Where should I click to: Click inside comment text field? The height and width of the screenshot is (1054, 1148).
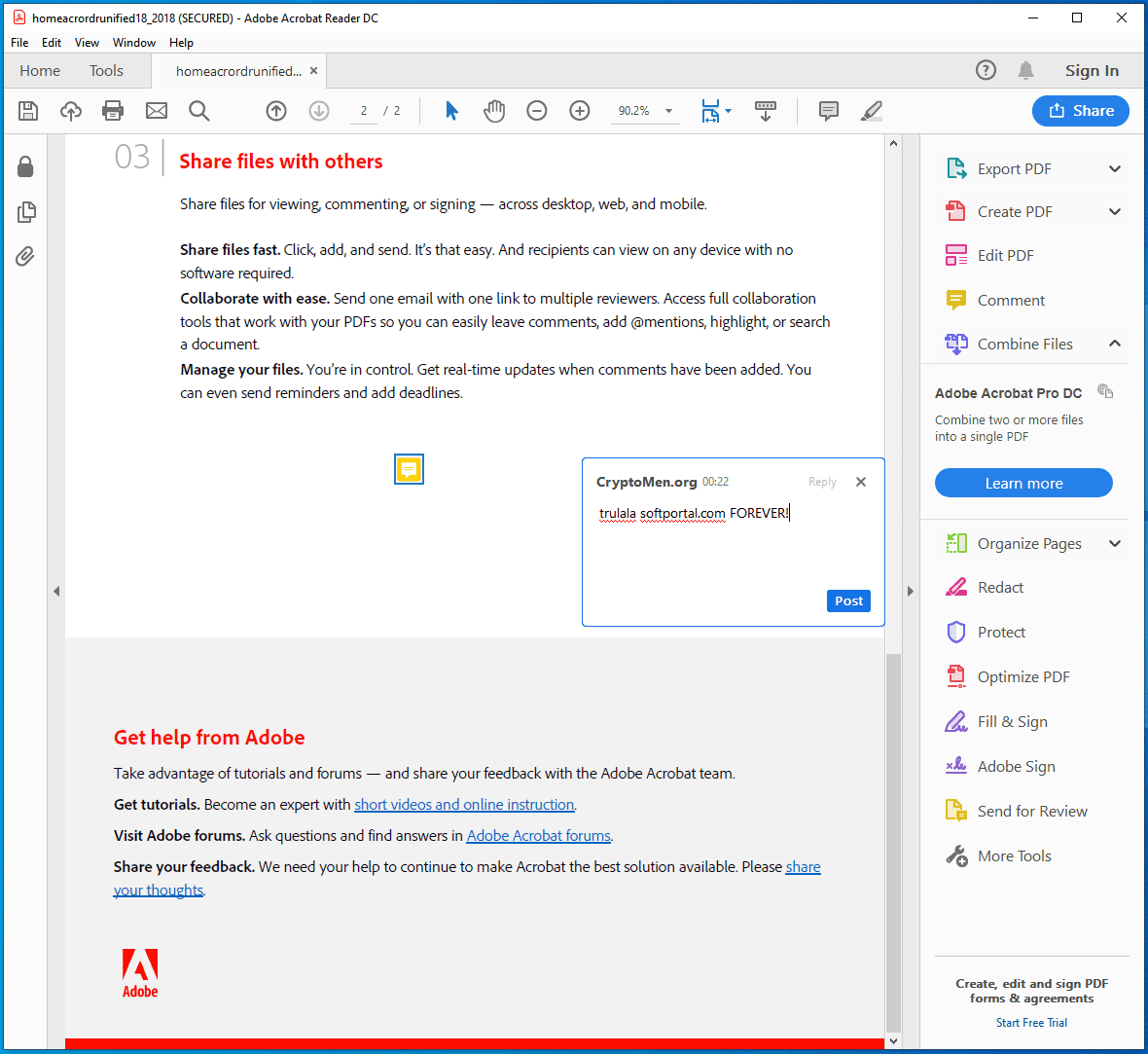point(733,542)
